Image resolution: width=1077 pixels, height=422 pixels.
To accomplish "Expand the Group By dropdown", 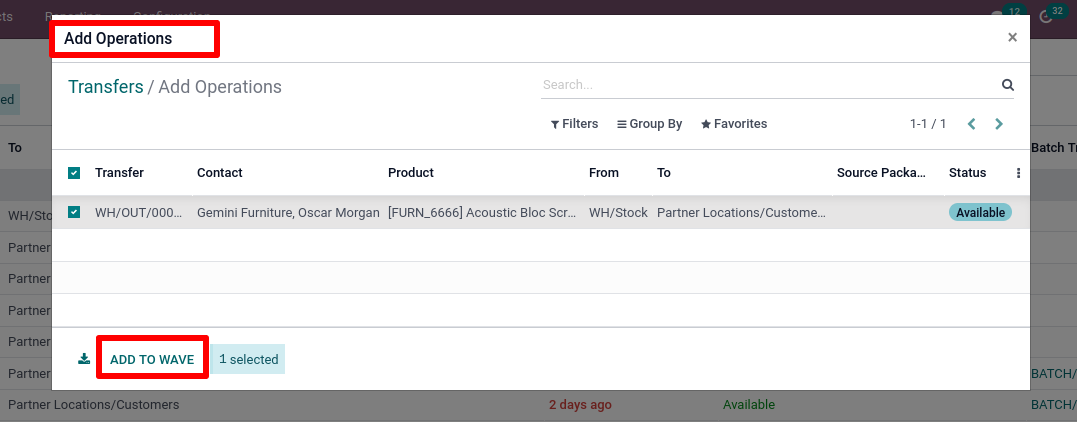I will 650,124.
